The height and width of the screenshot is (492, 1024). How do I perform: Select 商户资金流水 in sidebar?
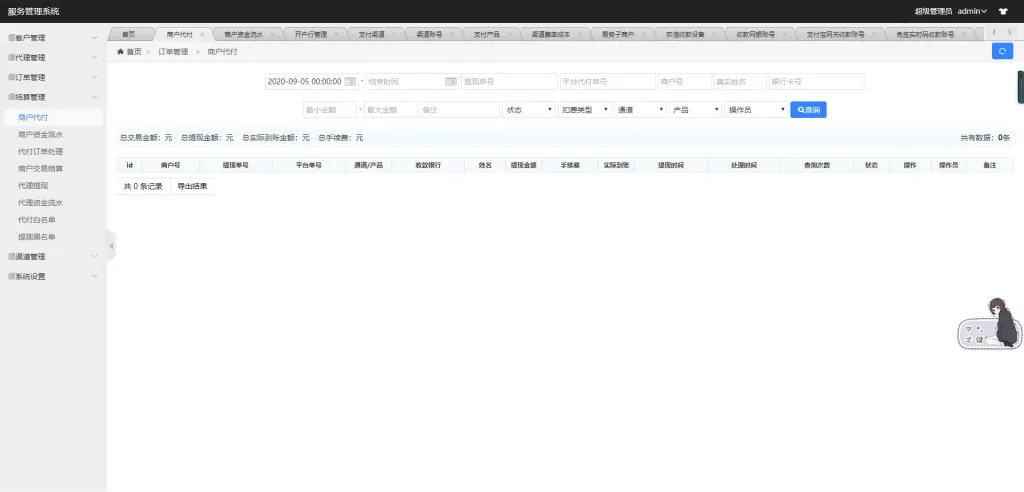pos(41,135)
